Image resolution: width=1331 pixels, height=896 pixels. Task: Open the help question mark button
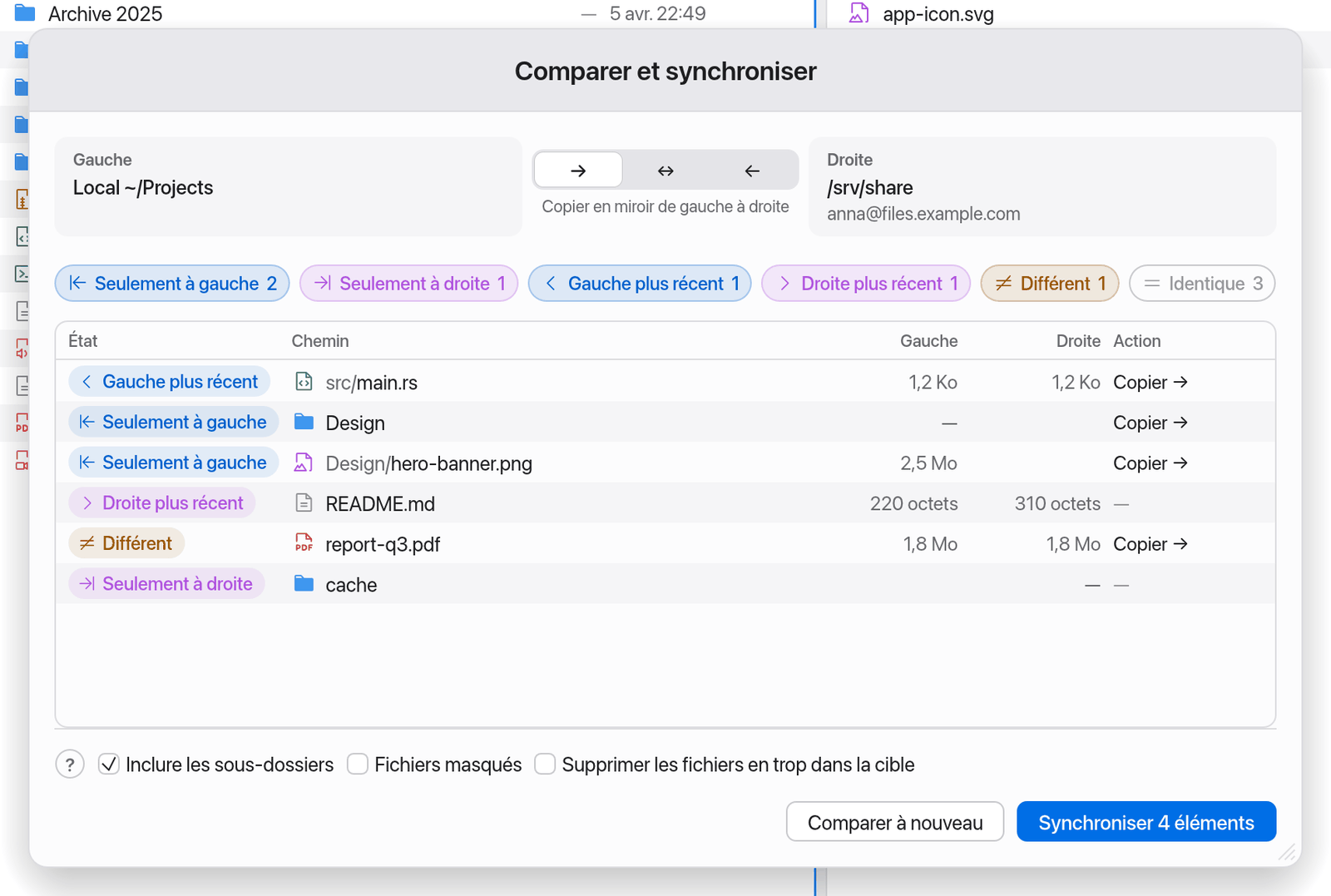(70, 764)
